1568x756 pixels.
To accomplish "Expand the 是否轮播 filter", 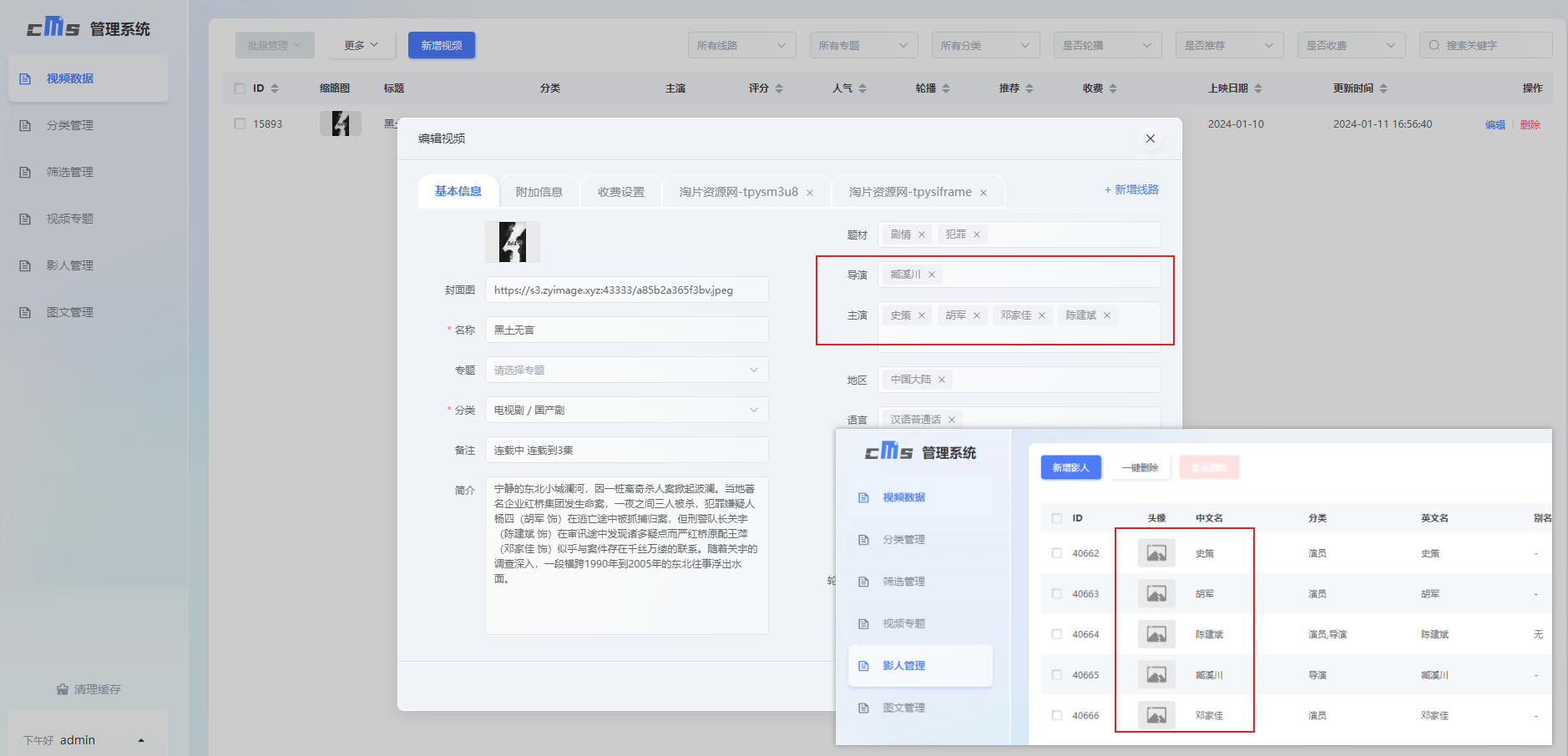I will [1108, 45].
